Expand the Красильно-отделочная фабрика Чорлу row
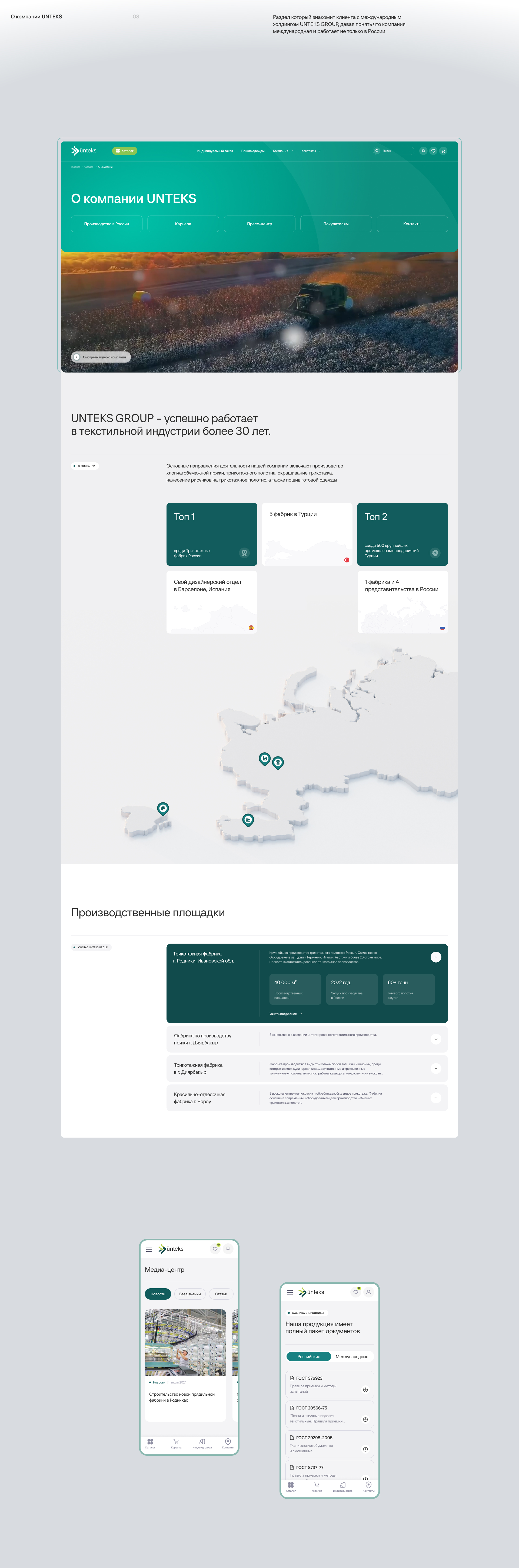The image size is (519, 1568). click(x=436, y=1098)
